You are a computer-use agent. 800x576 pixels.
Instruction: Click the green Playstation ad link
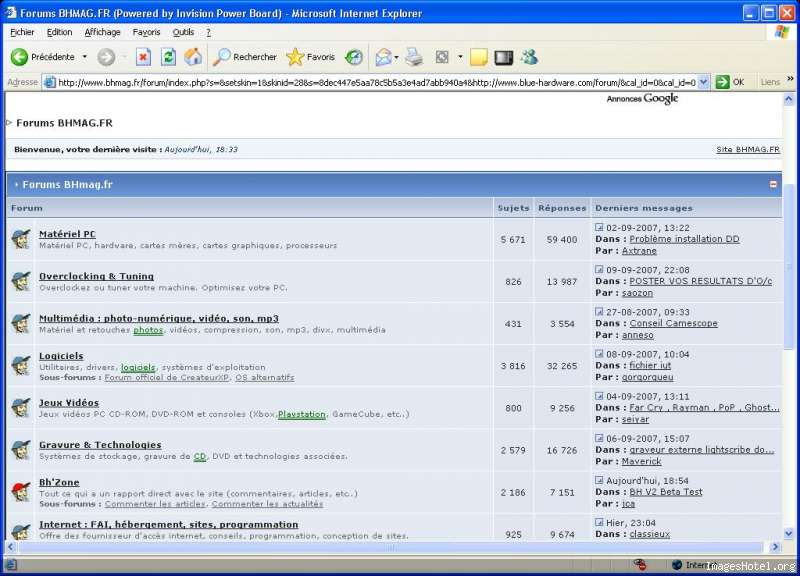302,414
